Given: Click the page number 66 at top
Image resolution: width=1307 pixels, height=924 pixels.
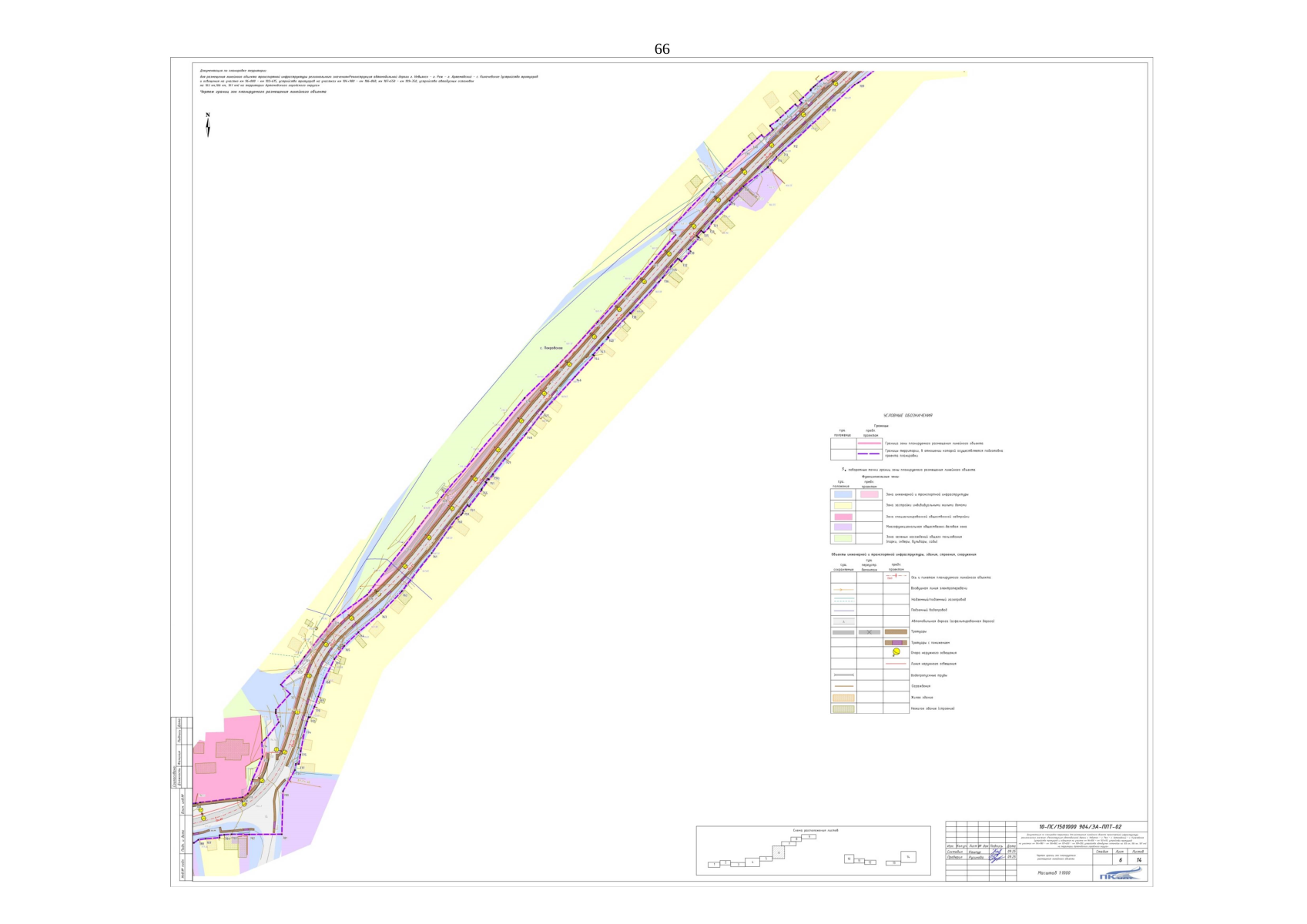Looking at the screenshot, I should click(x=662, y=49).
